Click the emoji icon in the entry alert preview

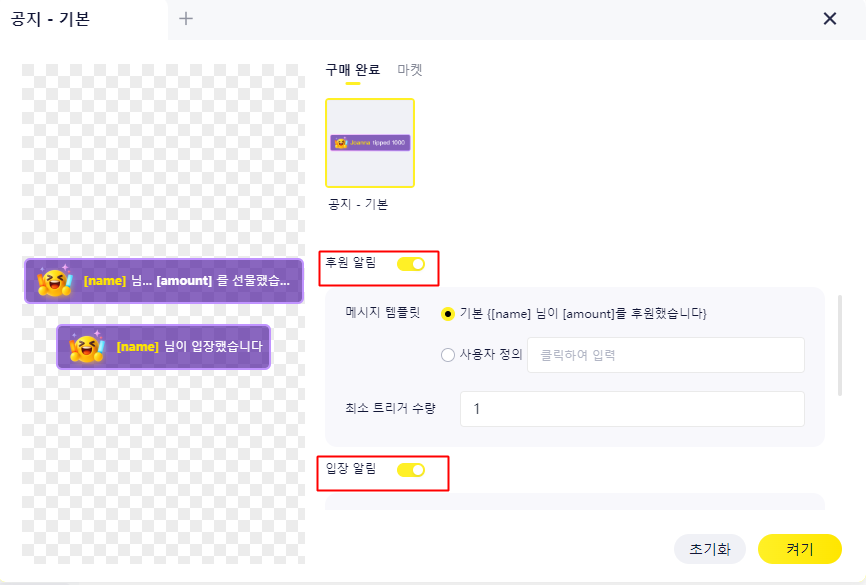88,347
